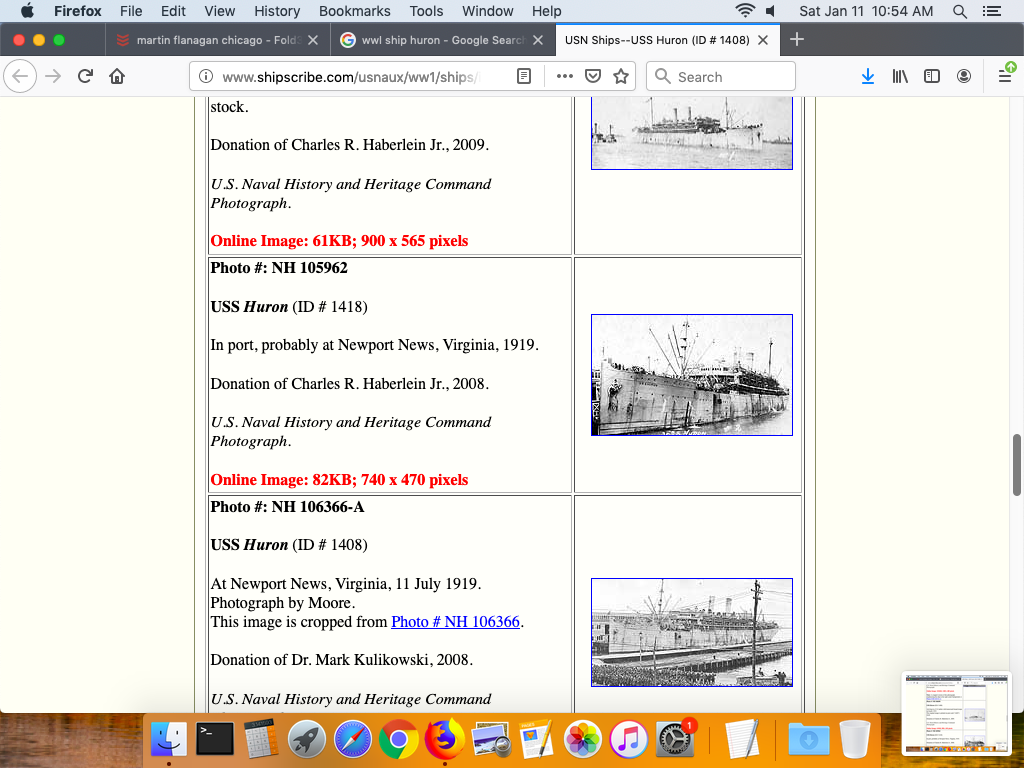Show the Library bookmarks and history icon
This screenshot has height=768, width=1024.
[x=900, y=77]
